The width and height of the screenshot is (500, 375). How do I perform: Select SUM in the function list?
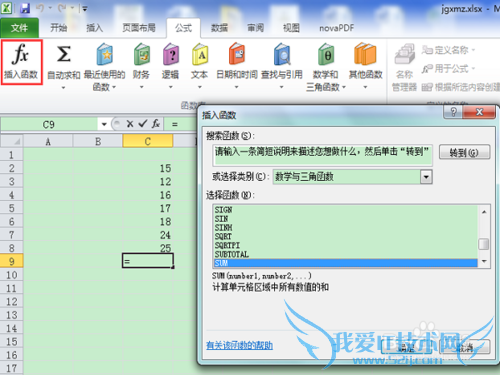(345, 263)
